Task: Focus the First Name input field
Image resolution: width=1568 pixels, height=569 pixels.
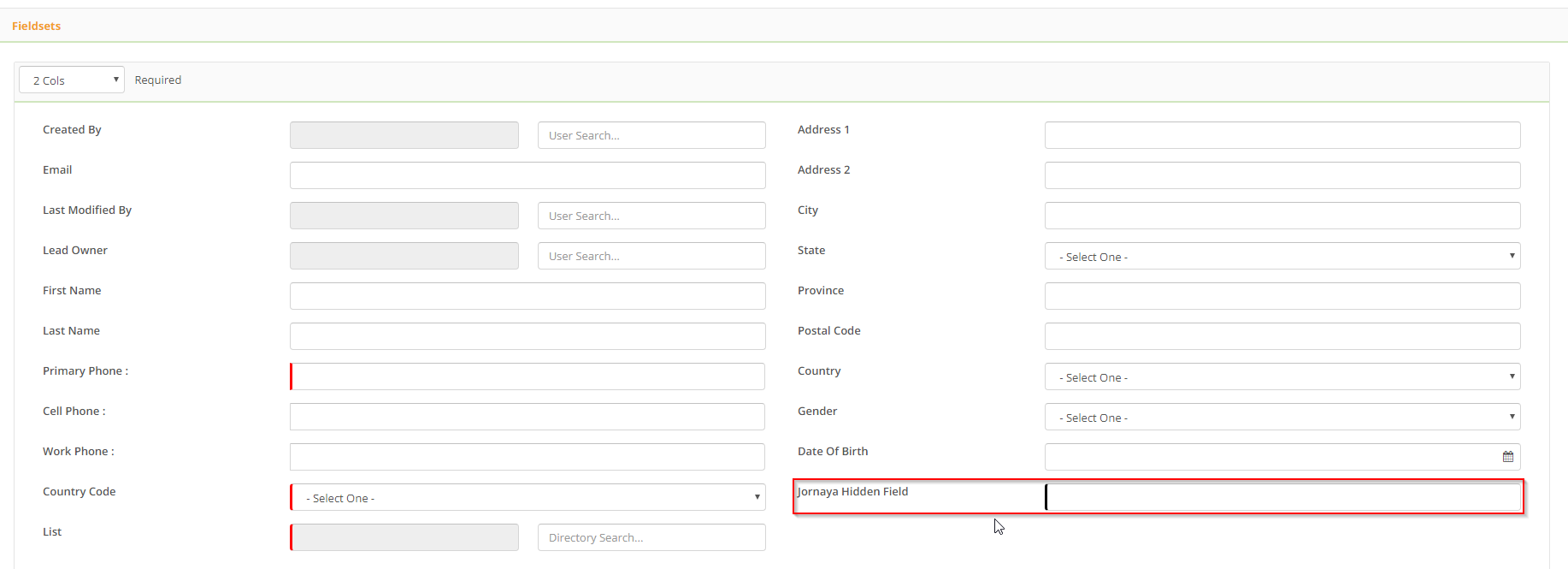Action: pos(528,296)
